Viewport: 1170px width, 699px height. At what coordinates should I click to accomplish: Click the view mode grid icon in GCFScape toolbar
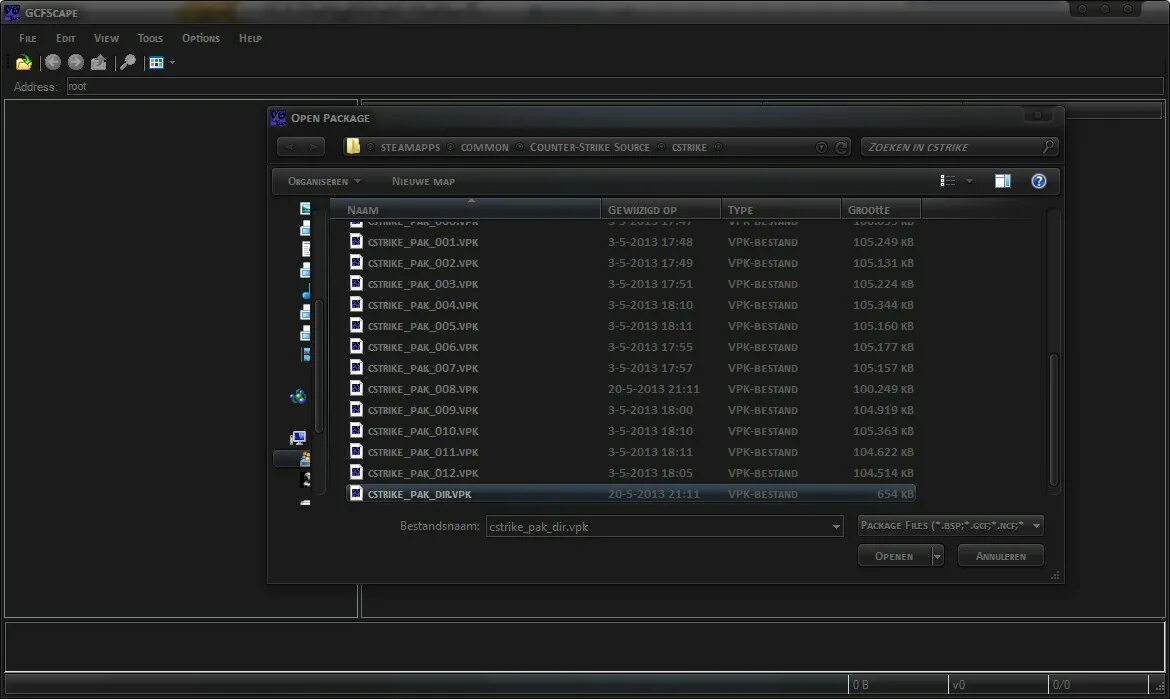pyautogui.click(x=156, y=63)
